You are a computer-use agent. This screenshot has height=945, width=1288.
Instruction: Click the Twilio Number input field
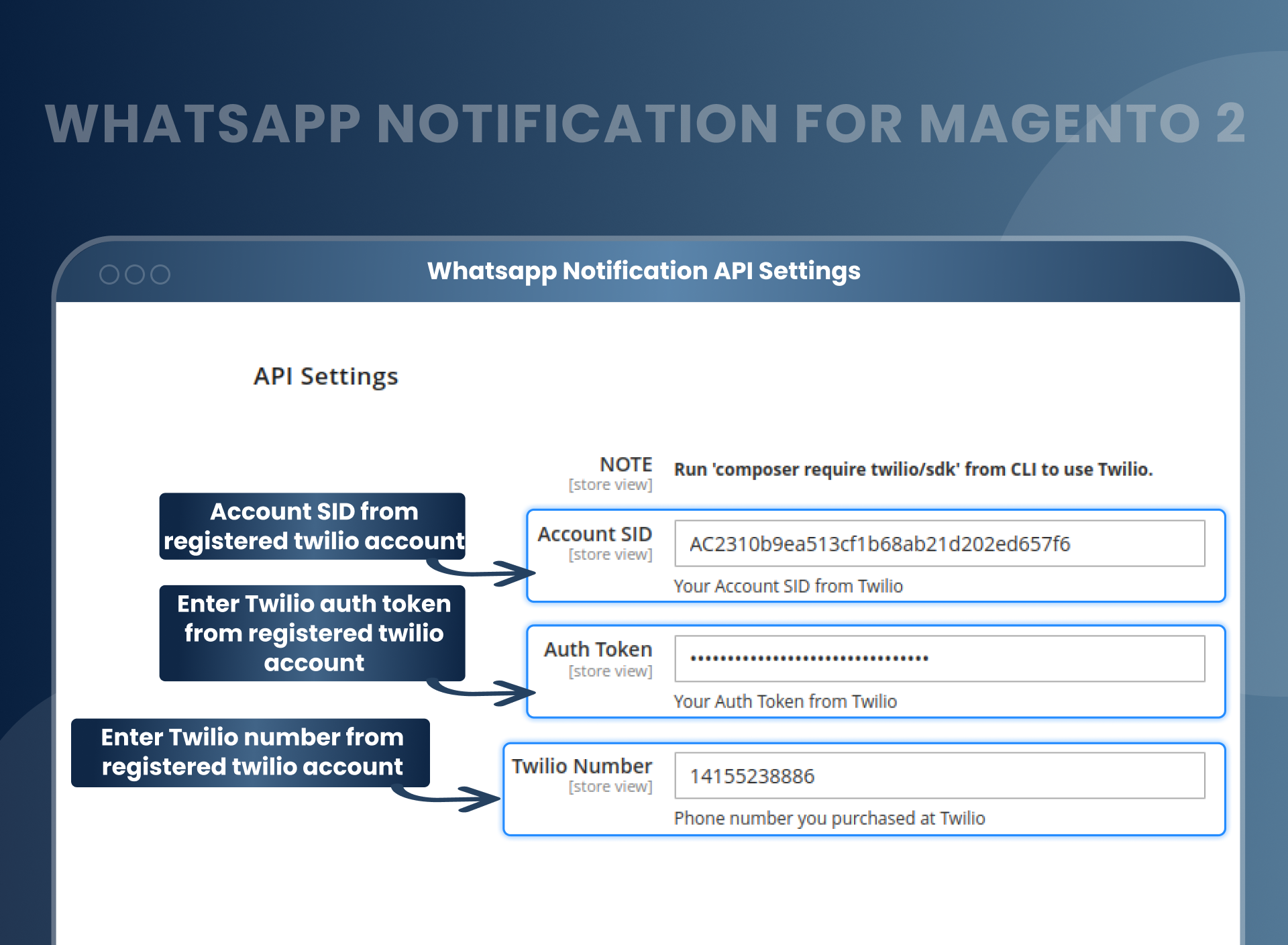point(939,776)
